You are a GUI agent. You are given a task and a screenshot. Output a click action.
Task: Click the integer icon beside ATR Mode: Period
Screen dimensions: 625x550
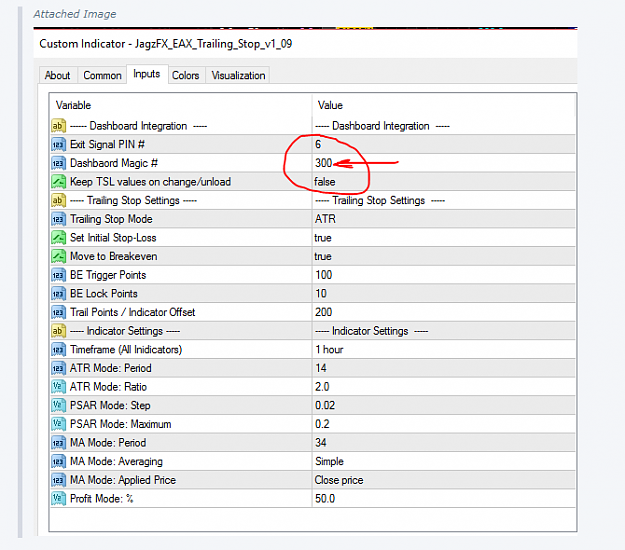pyautogui.click(x=58, y=368)
